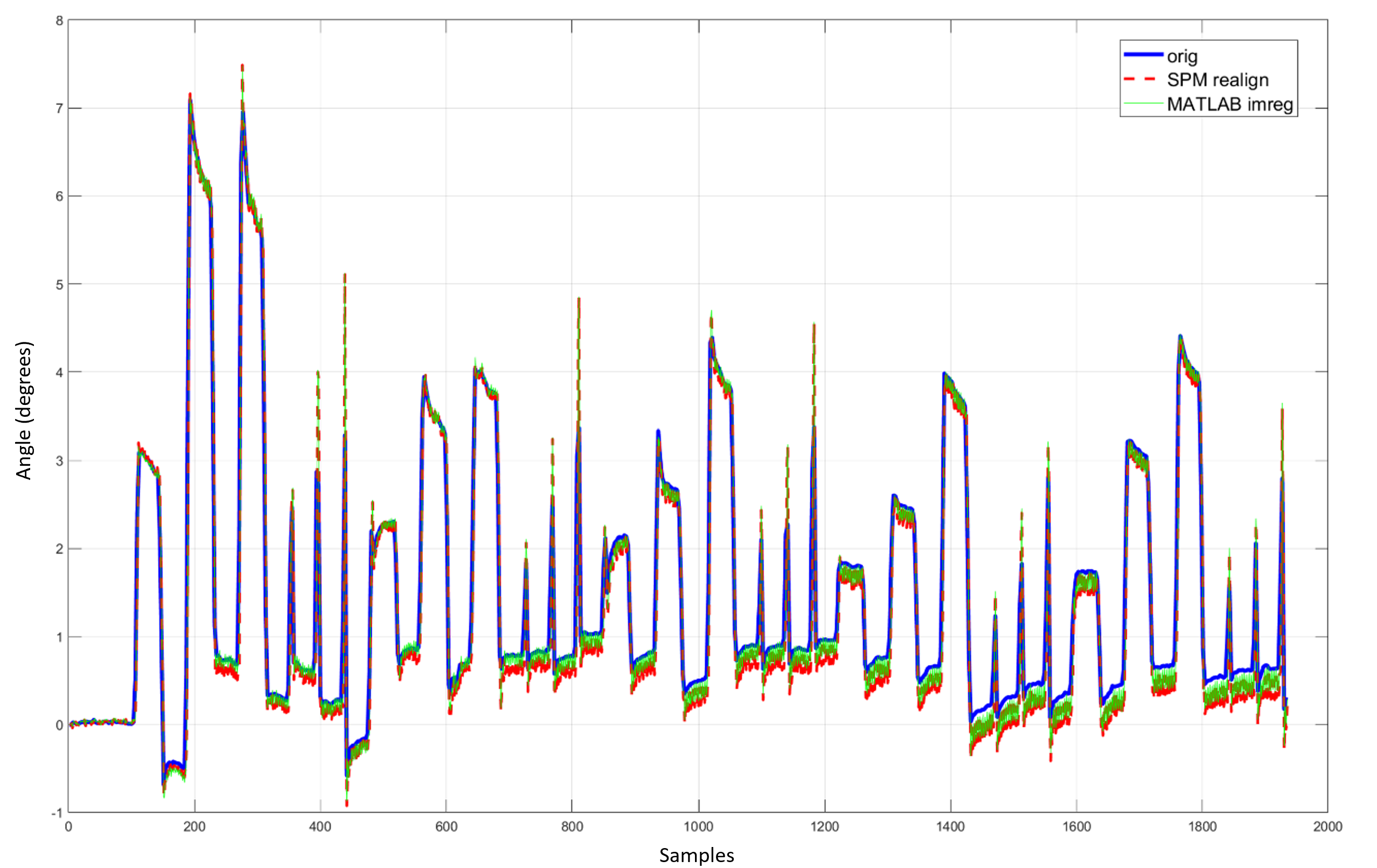Click the x-axis tick label 1800
Screen dimensions: 1377x868
pos(1202,827)
